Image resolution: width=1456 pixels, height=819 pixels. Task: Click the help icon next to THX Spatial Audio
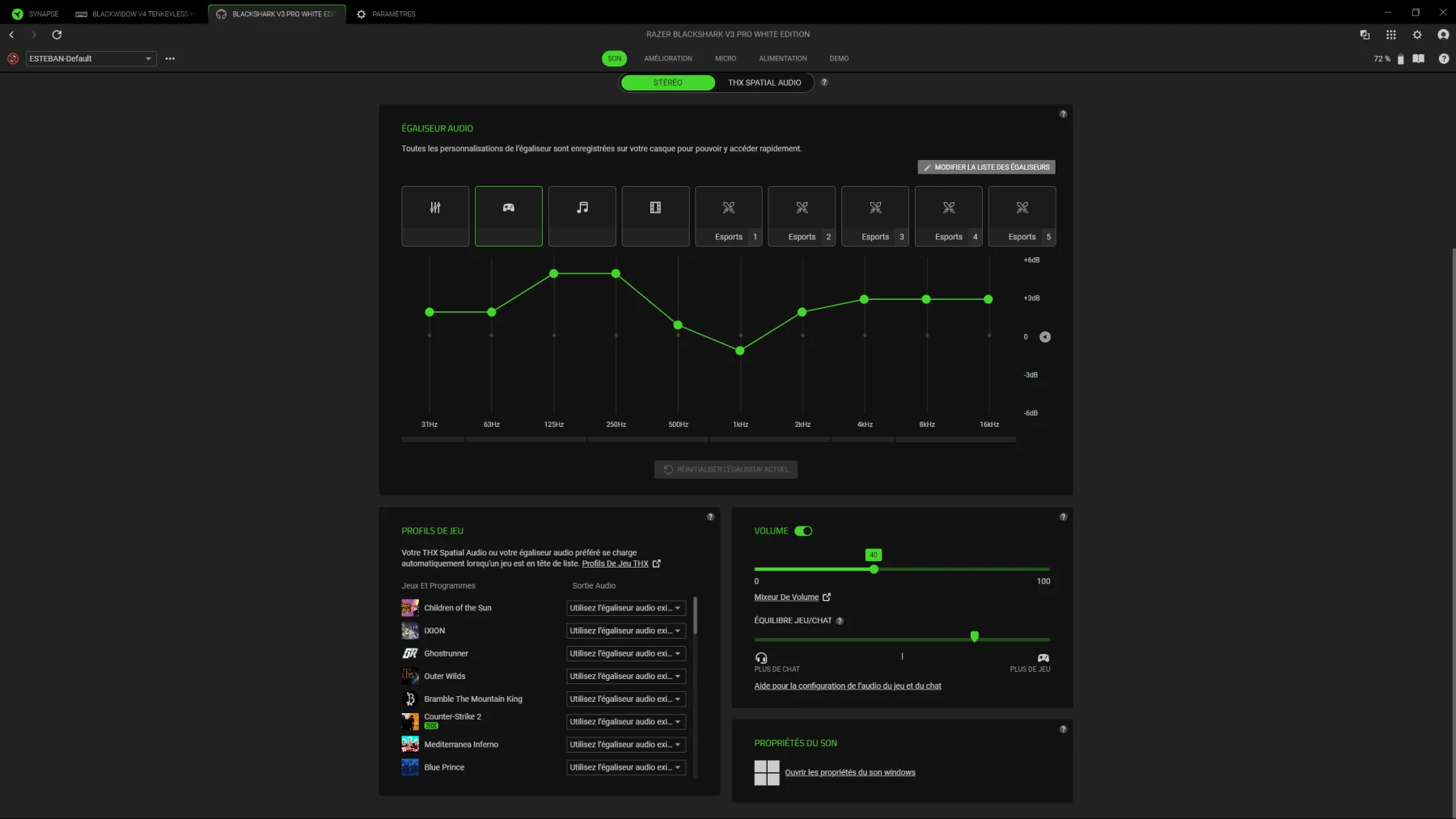[x=824, y=82]
